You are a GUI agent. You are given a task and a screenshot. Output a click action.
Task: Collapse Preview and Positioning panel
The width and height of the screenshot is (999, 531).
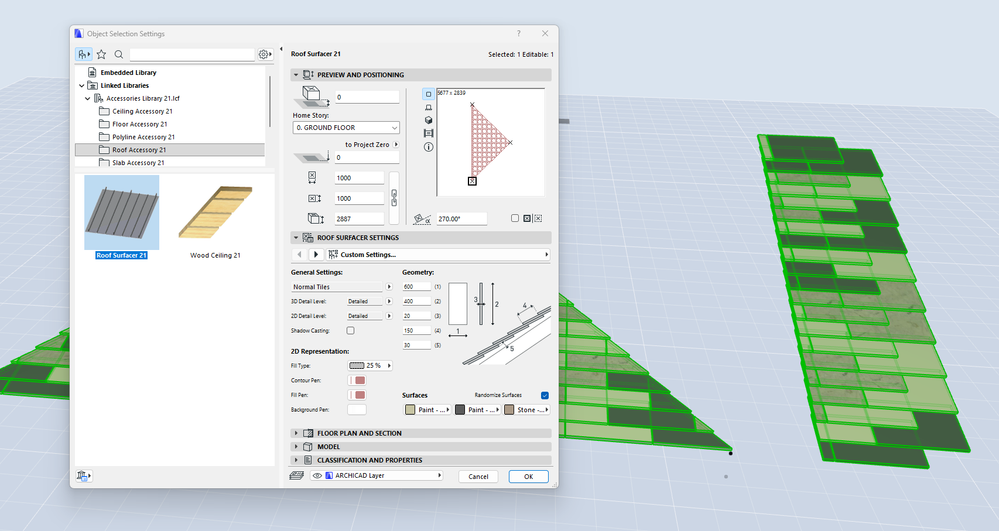click(x=296, y=75)
